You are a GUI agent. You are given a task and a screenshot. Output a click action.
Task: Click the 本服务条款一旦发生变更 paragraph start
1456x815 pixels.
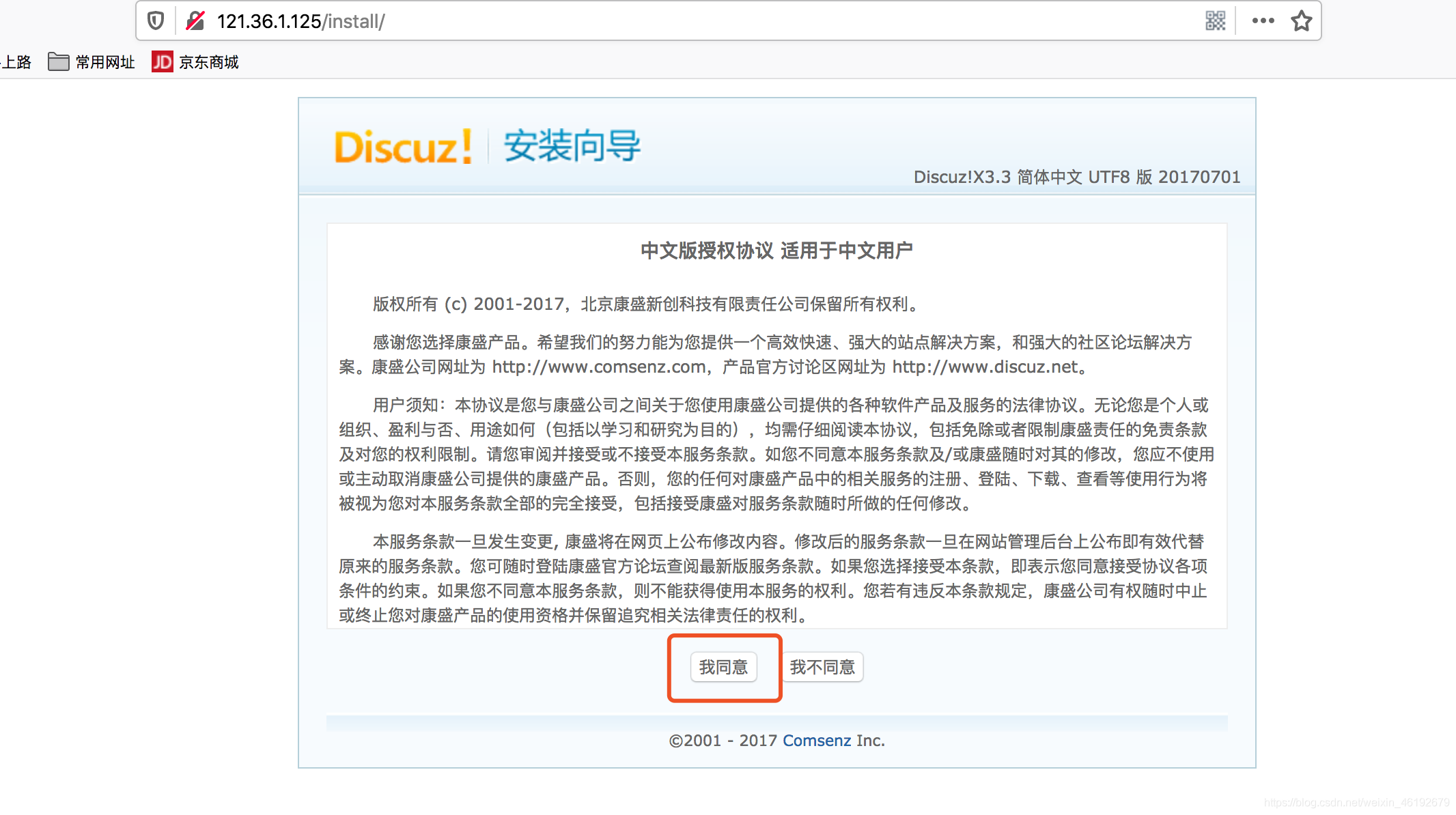tap(463, 542)
